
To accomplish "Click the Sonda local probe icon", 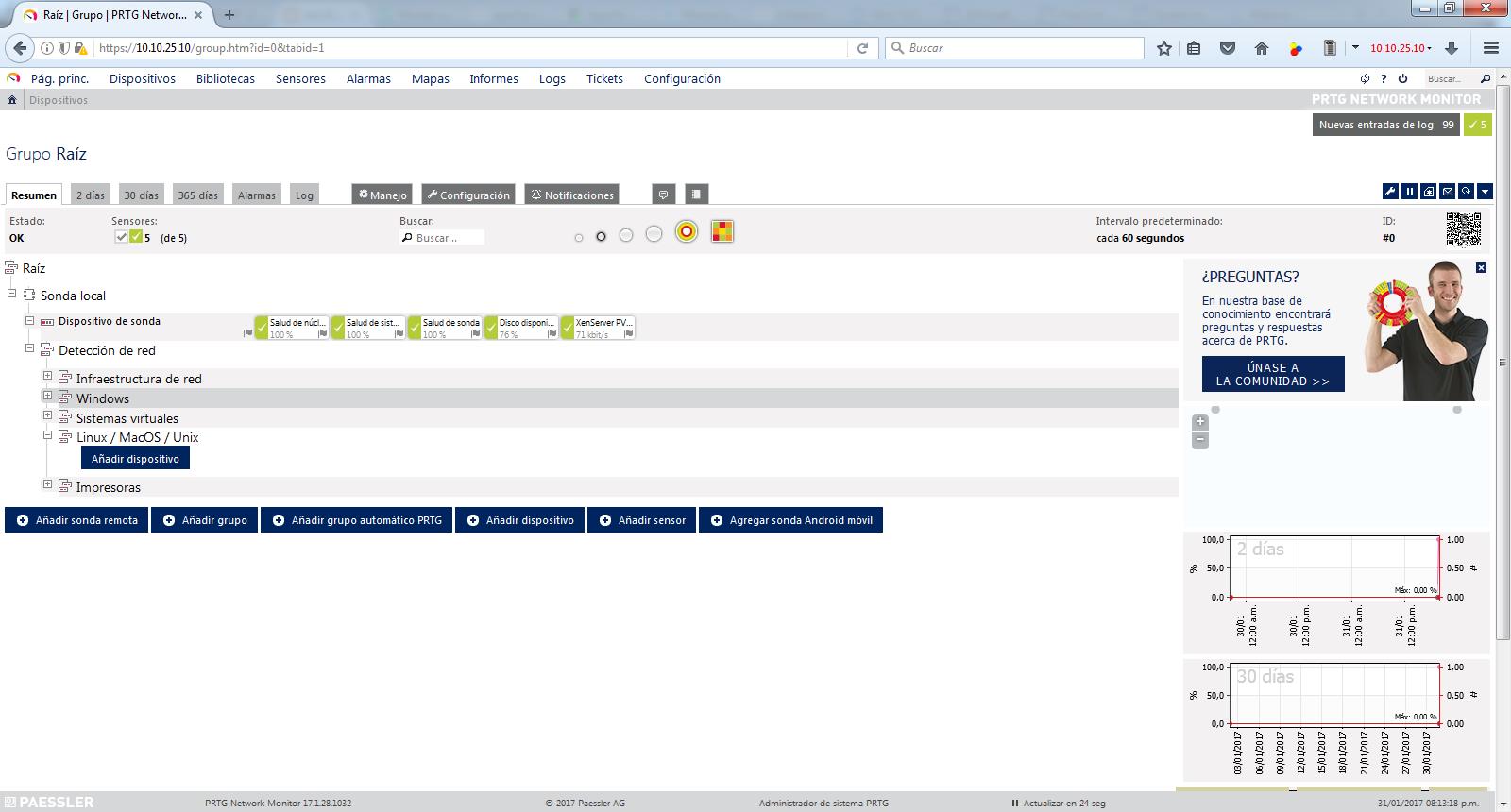I will pos(29,296).
